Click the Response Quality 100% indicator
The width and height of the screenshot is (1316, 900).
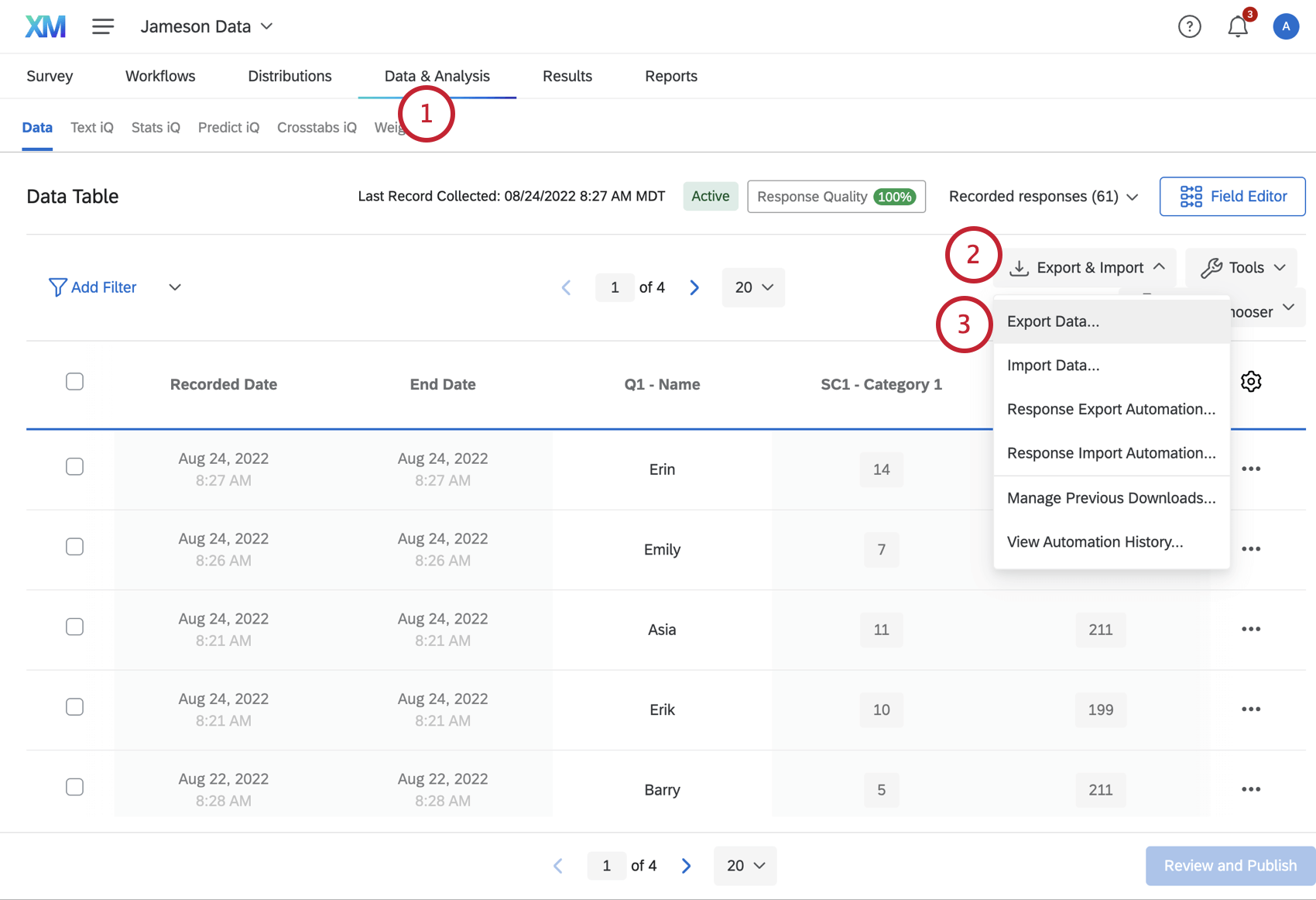[835, 196]
